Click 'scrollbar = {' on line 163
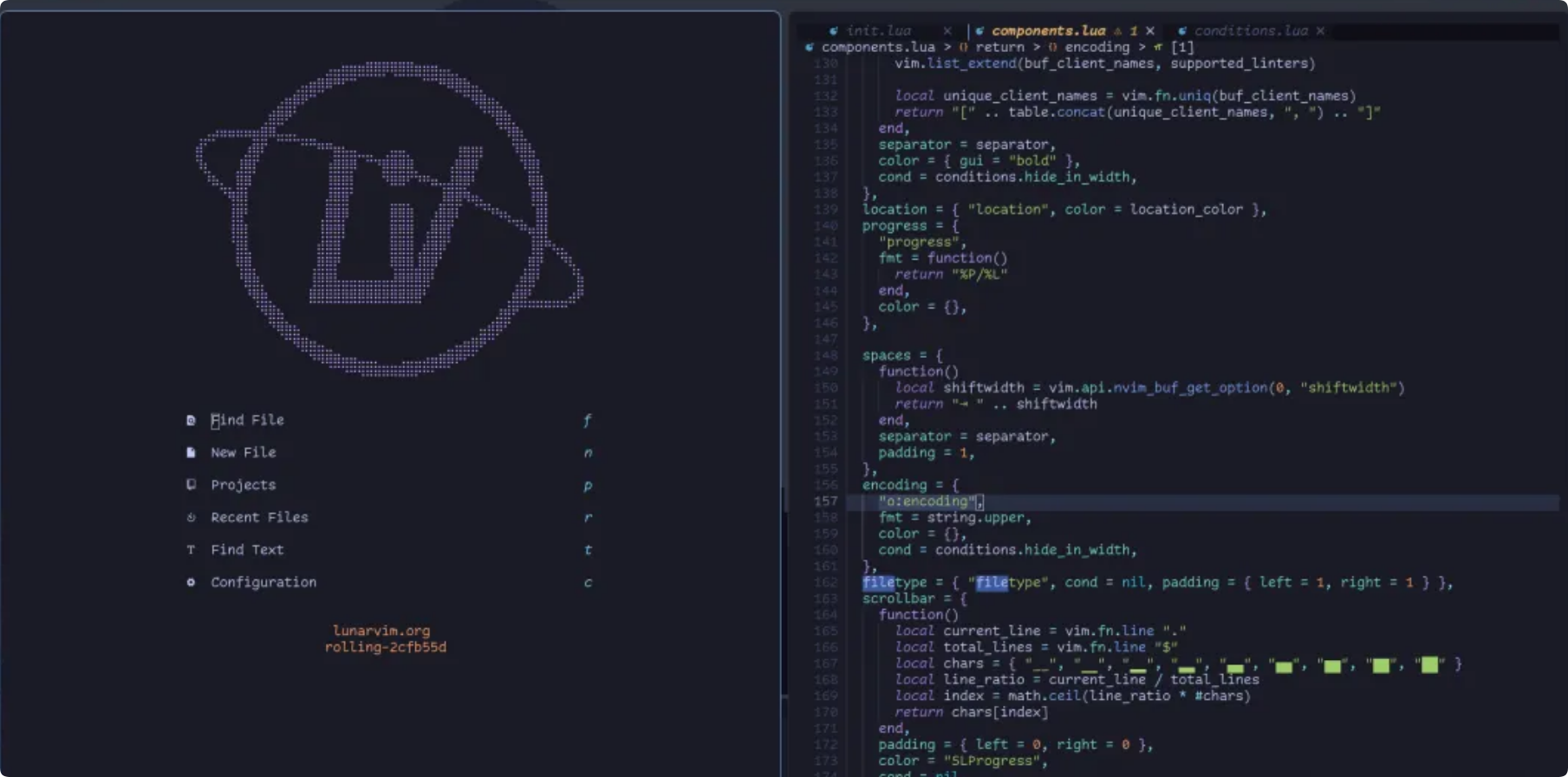Screen dimensions: 1568x777 click(x=914, y=599)
